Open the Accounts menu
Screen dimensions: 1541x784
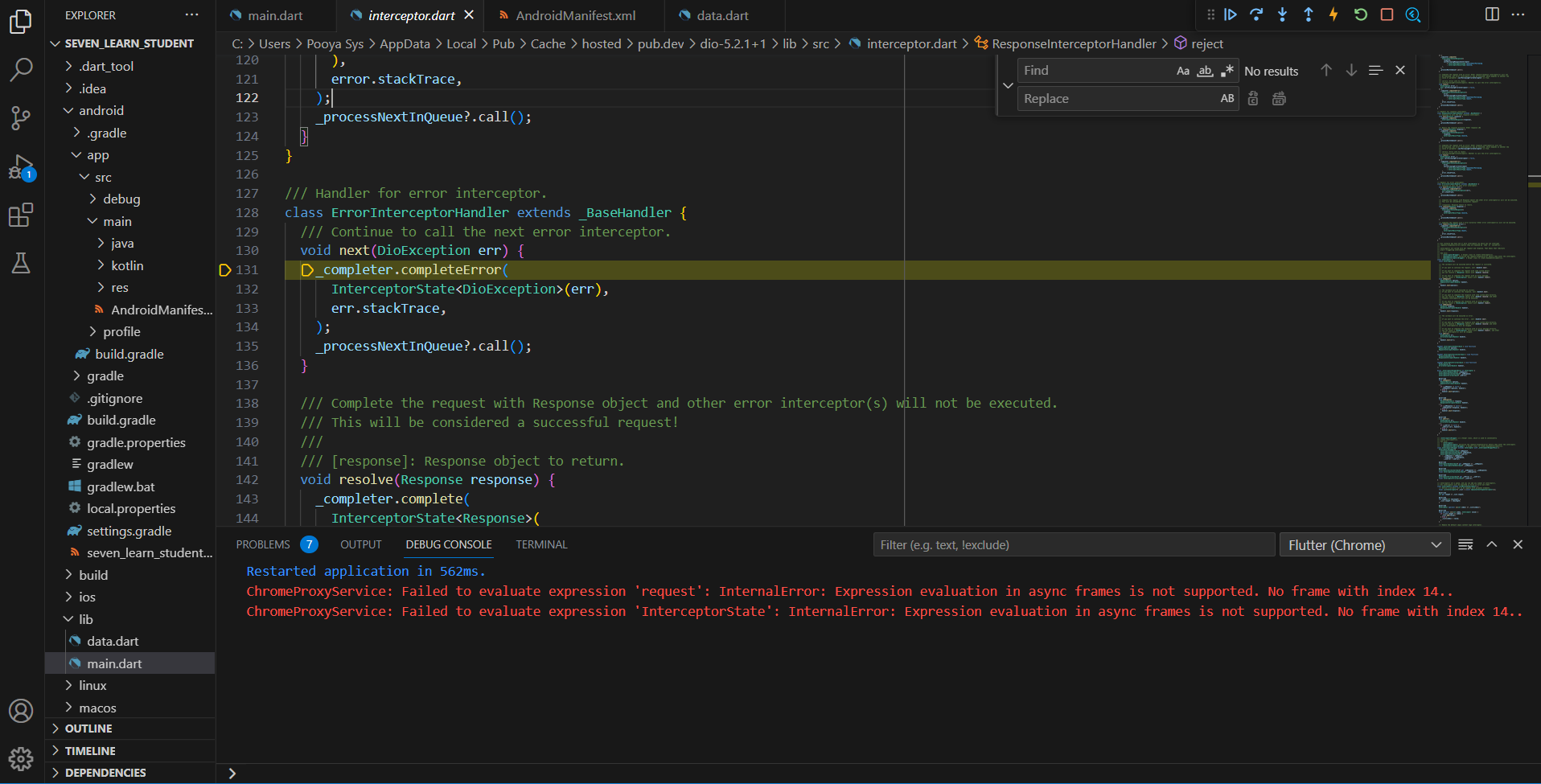tap(21, 711)
